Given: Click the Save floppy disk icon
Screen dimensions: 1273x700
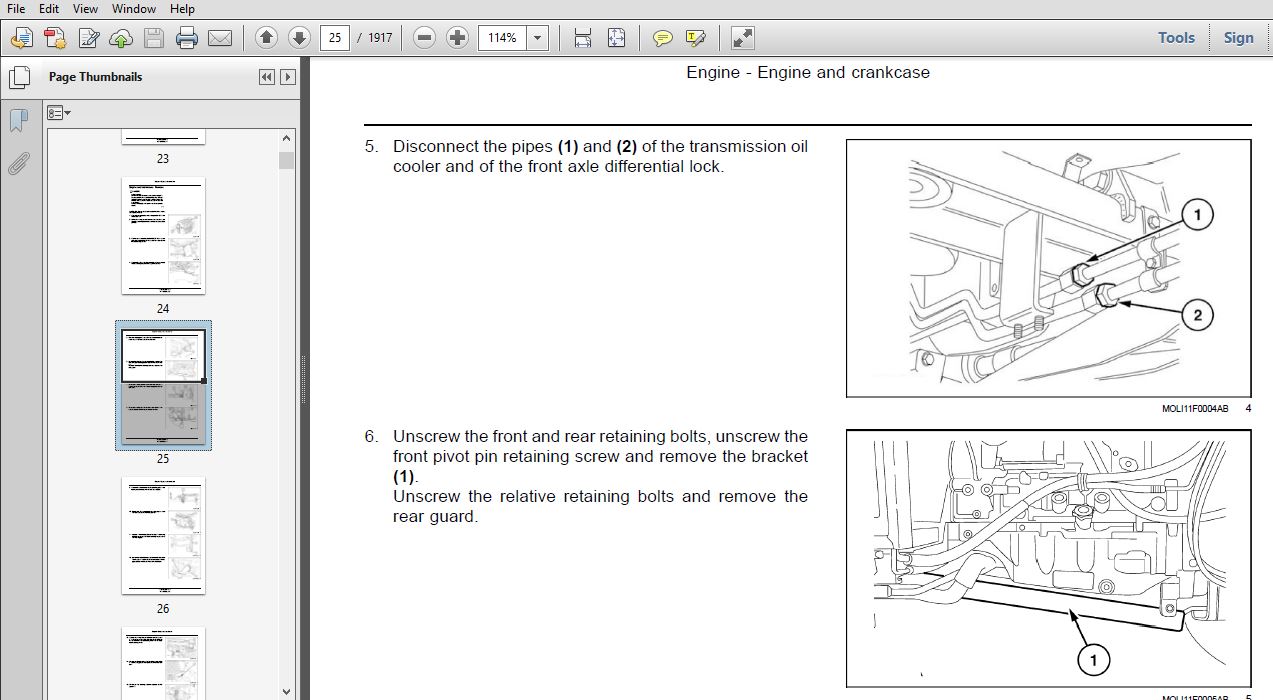Looking at the screenshot, I should pos(153,38).
